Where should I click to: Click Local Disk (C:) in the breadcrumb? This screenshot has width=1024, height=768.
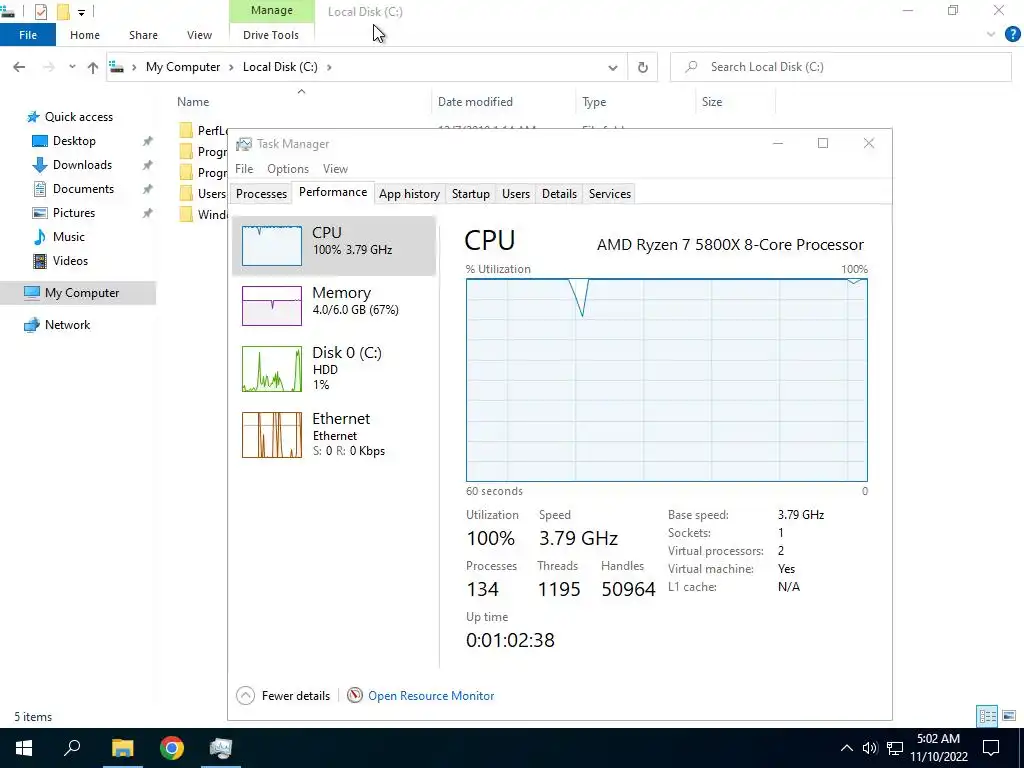[x=280, y=67]
